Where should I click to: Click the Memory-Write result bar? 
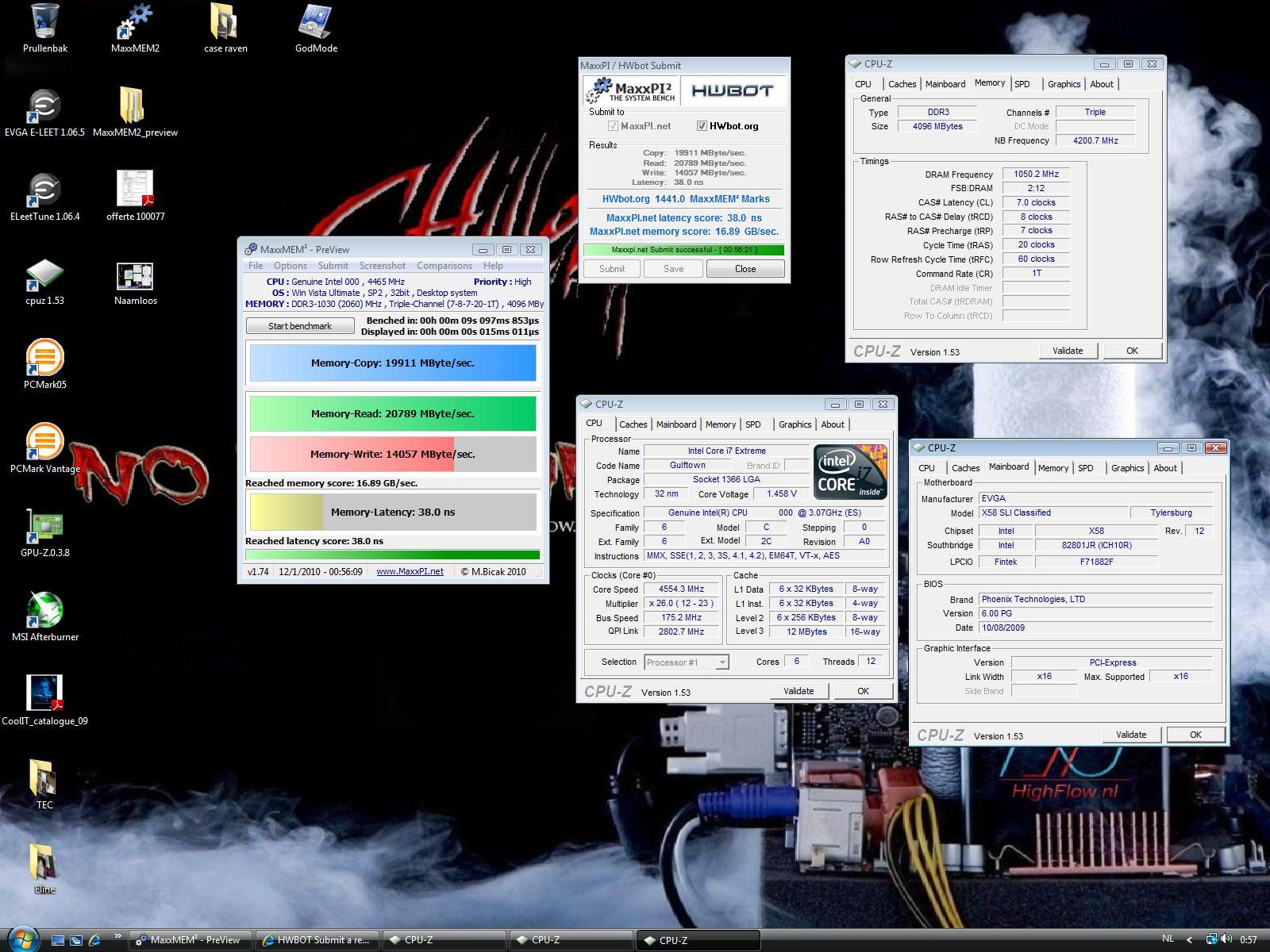tap(393, 454)
